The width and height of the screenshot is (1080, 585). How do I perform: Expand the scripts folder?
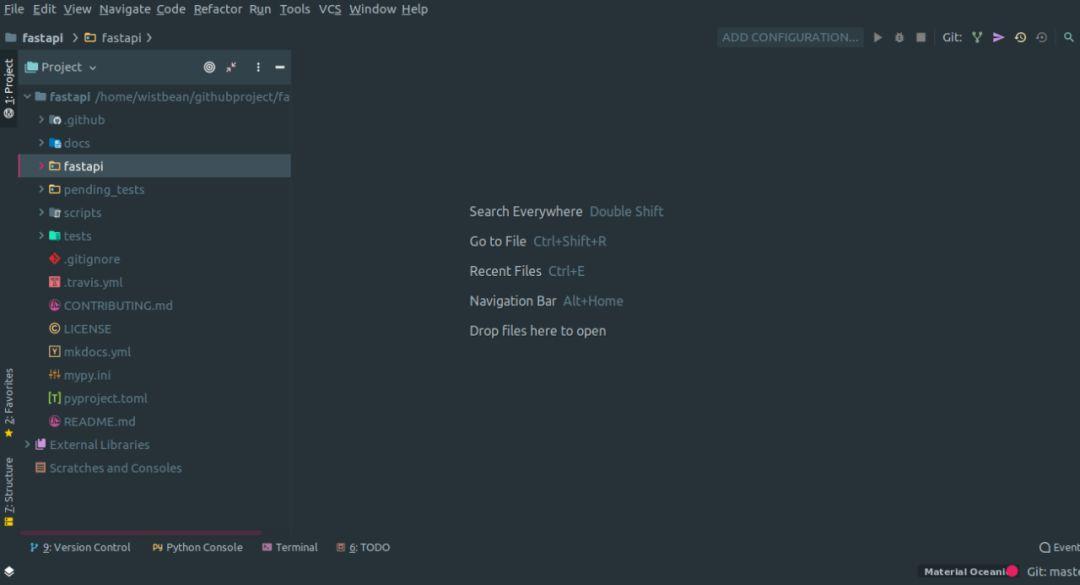(x=41, y=212)
